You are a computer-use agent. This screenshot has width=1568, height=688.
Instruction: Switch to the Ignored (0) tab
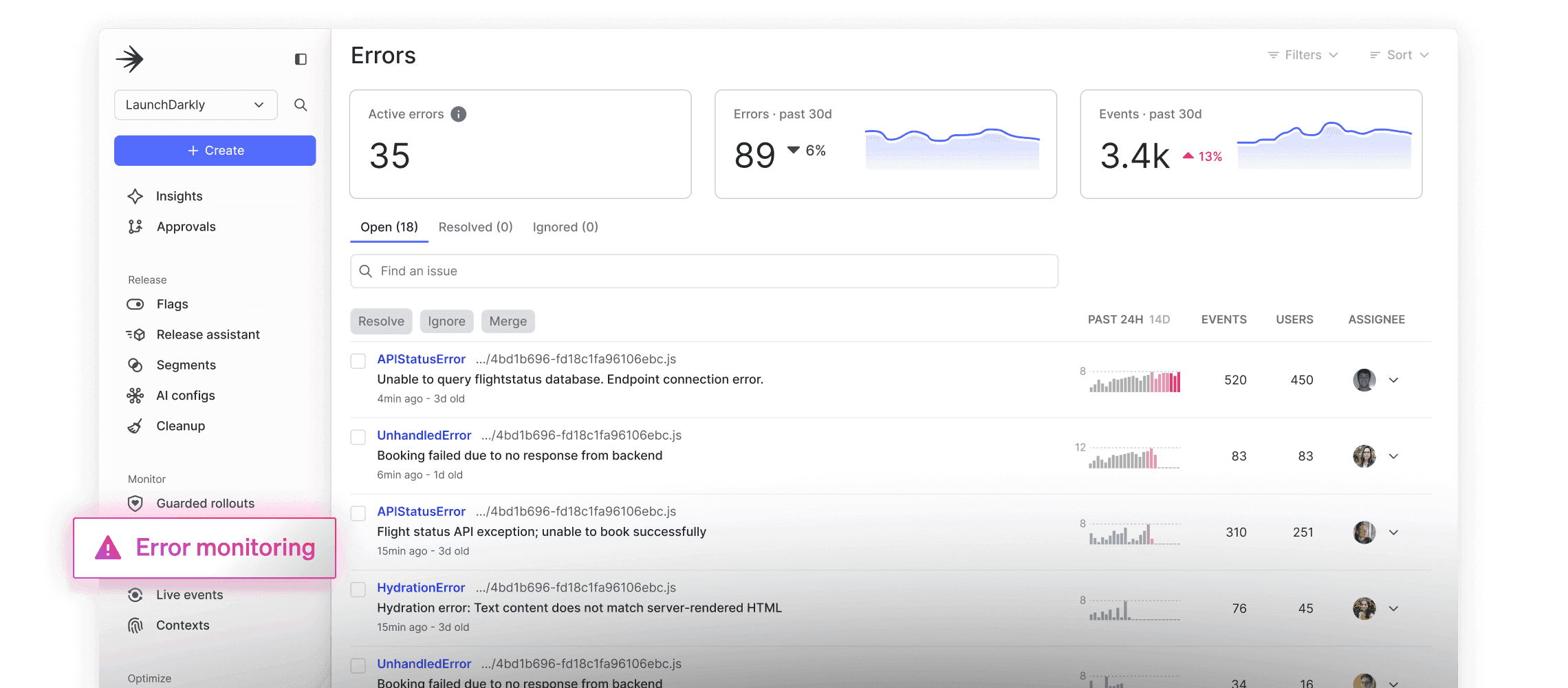(x=565, y=227)
